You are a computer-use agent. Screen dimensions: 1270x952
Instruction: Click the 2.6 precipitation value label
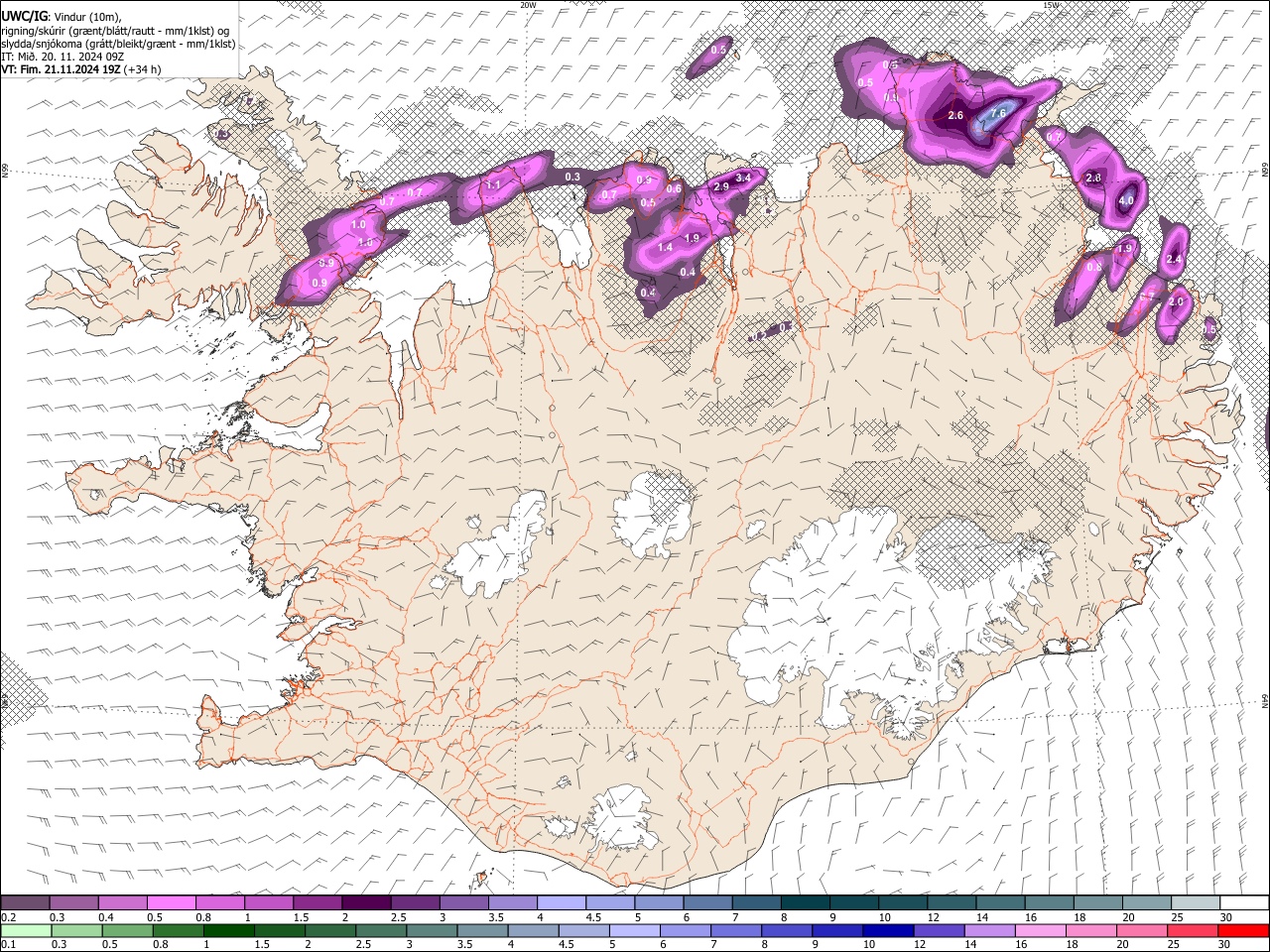click(x=955, y=116)
